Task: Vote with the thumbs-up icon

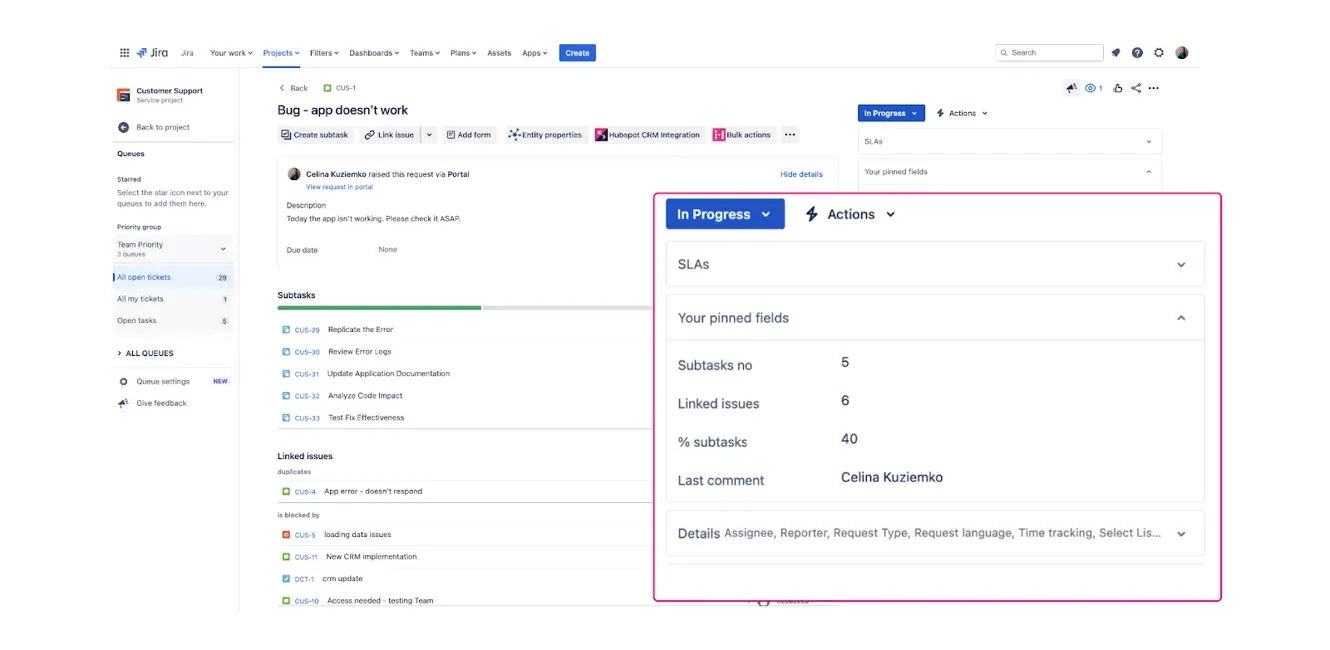Action: pyautogui.click(x=1117, y=88)
